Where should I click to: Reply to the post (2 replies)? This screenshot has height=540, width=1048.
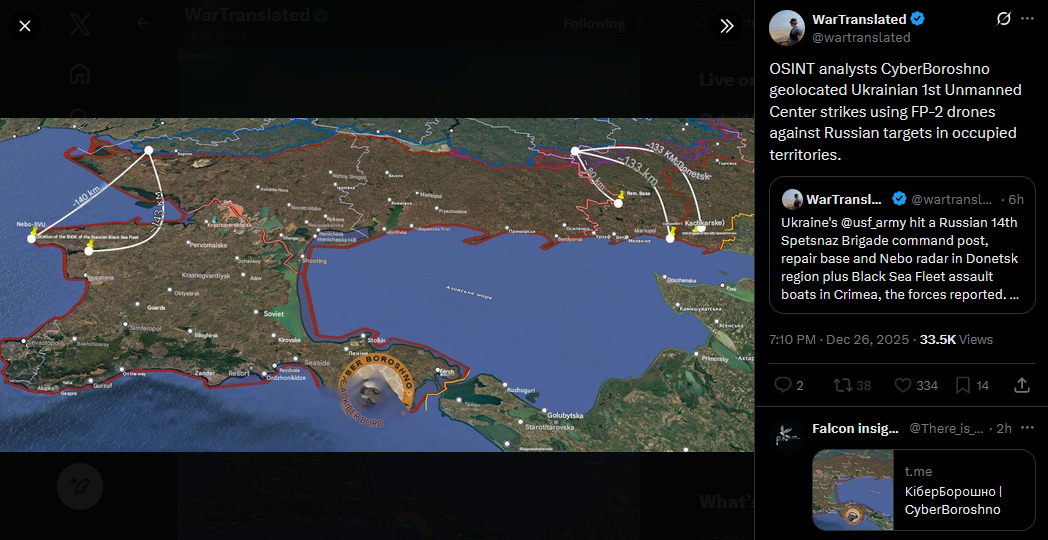coord(789,385)
